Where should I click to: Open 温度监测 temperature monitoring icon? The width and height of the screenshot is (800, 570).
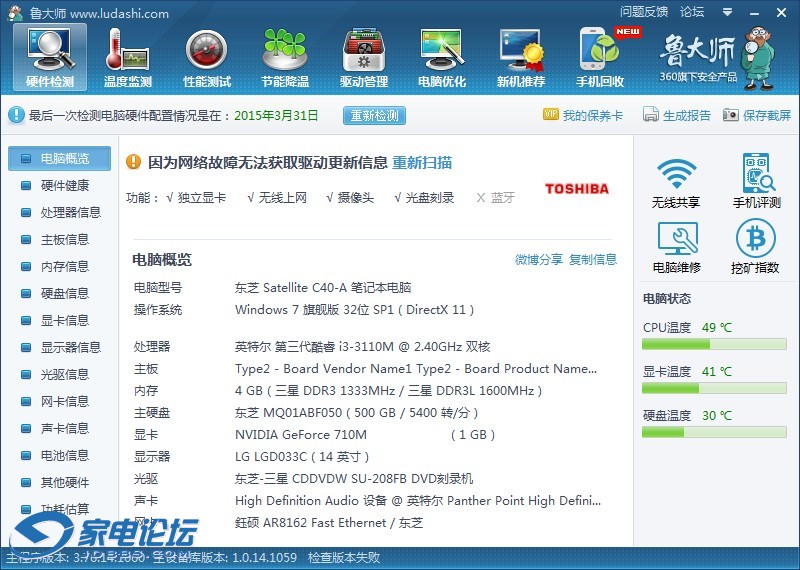tap(128, 56)
